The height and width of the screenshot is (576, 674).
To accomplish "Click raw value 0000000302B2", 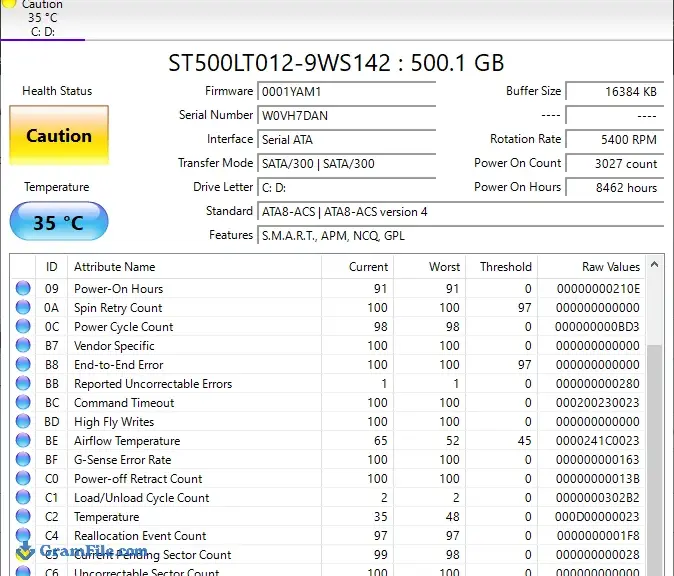I will [x=598, y=498].
